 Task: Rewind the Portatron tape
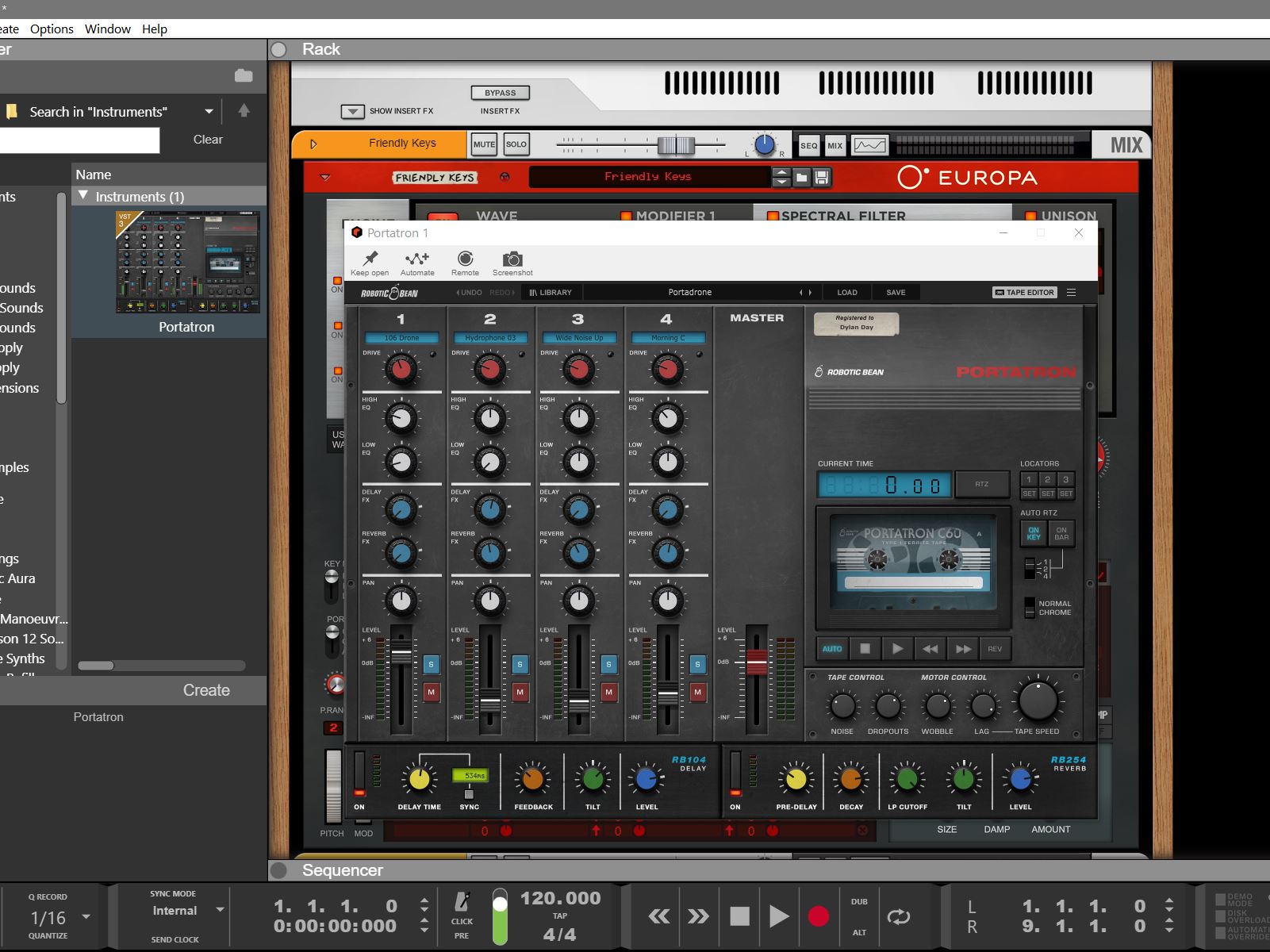pyautogui.click(x=930, y=649)
